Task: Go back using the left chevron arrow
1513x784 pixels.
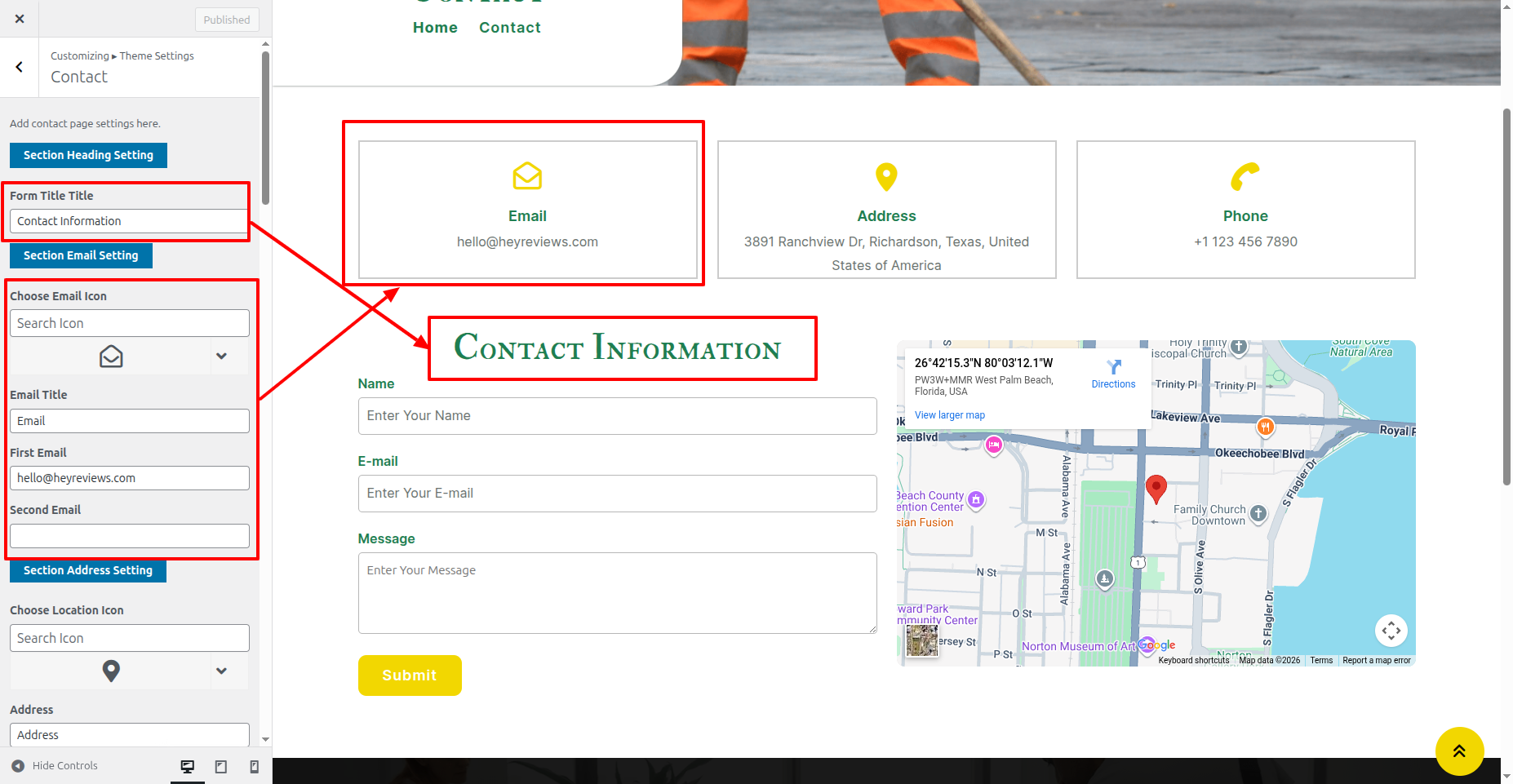Action: point(20,67)
